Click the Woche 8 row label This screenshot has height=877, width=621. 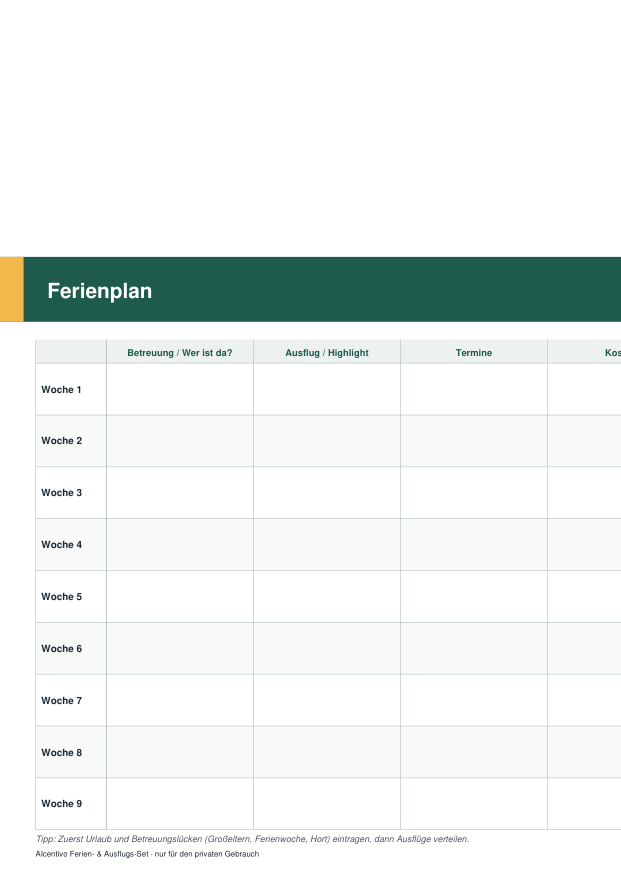point(62,753)
